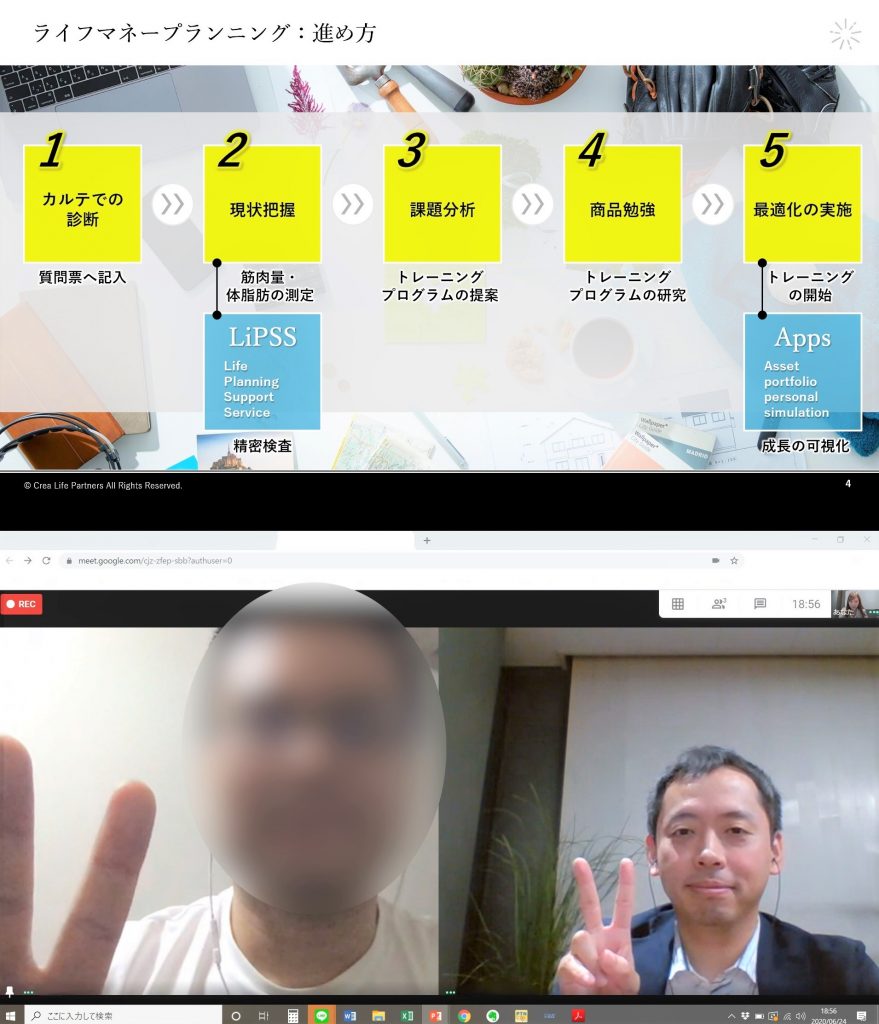Click the Windows taskbar search box
Viewport: 879px width, 1024px height.
point(122,1015)
